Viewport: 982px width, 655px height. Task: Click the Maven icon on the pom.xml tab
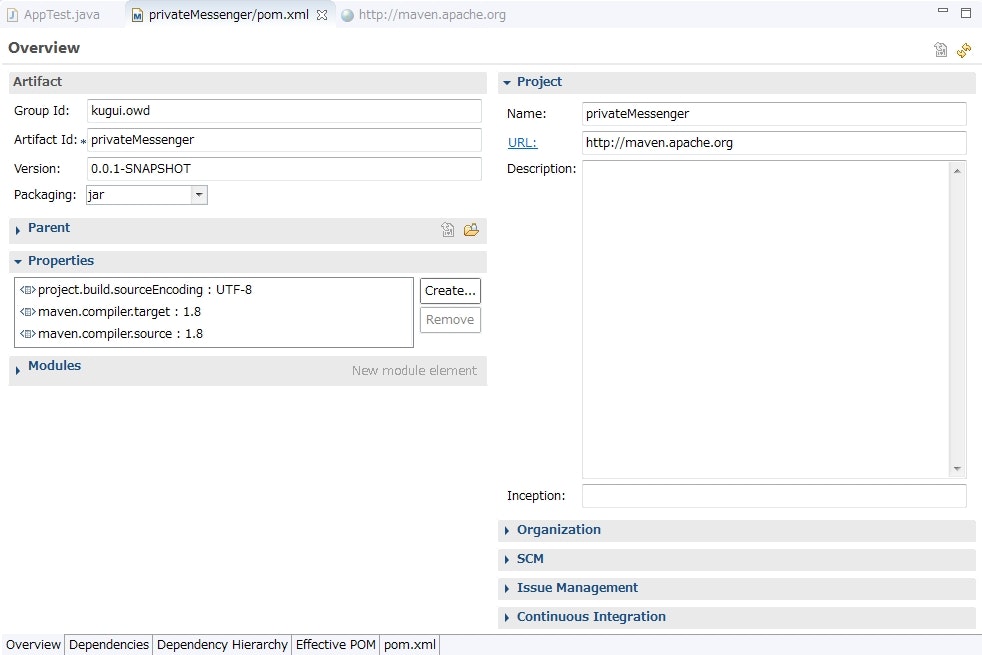(137, 16)
